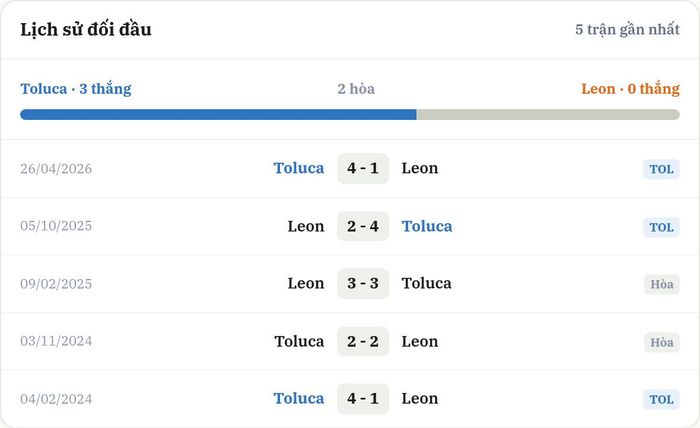
Task: Select the 4 - 1 score on 26/04/2026
Action: pos(362,168)
